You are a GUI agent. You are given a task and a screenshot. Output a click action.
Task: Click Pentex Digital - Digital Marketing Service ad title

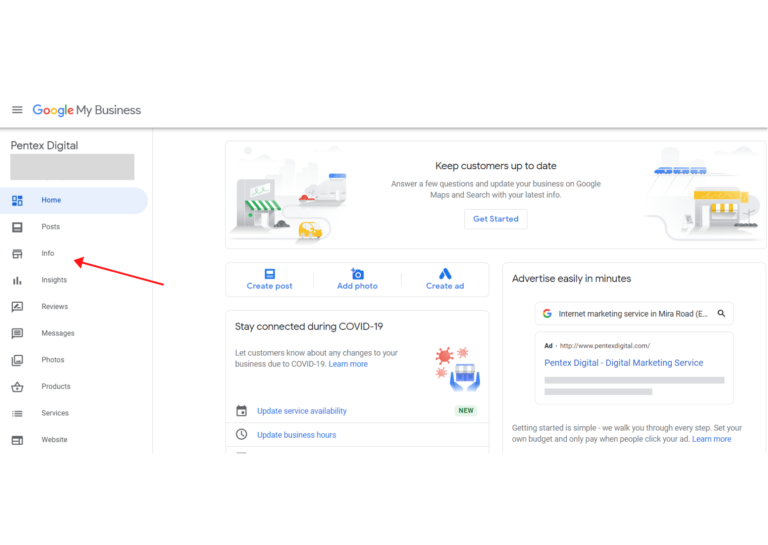click(624, 363)
